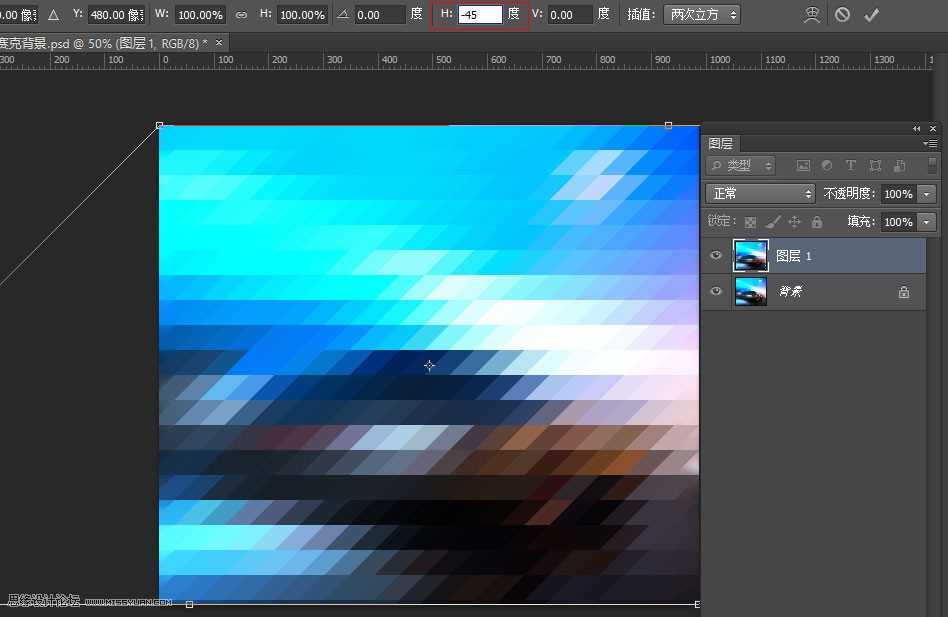Click the top-left transform handle
Screen dimensions: 948x617
[x=160, y=125]
